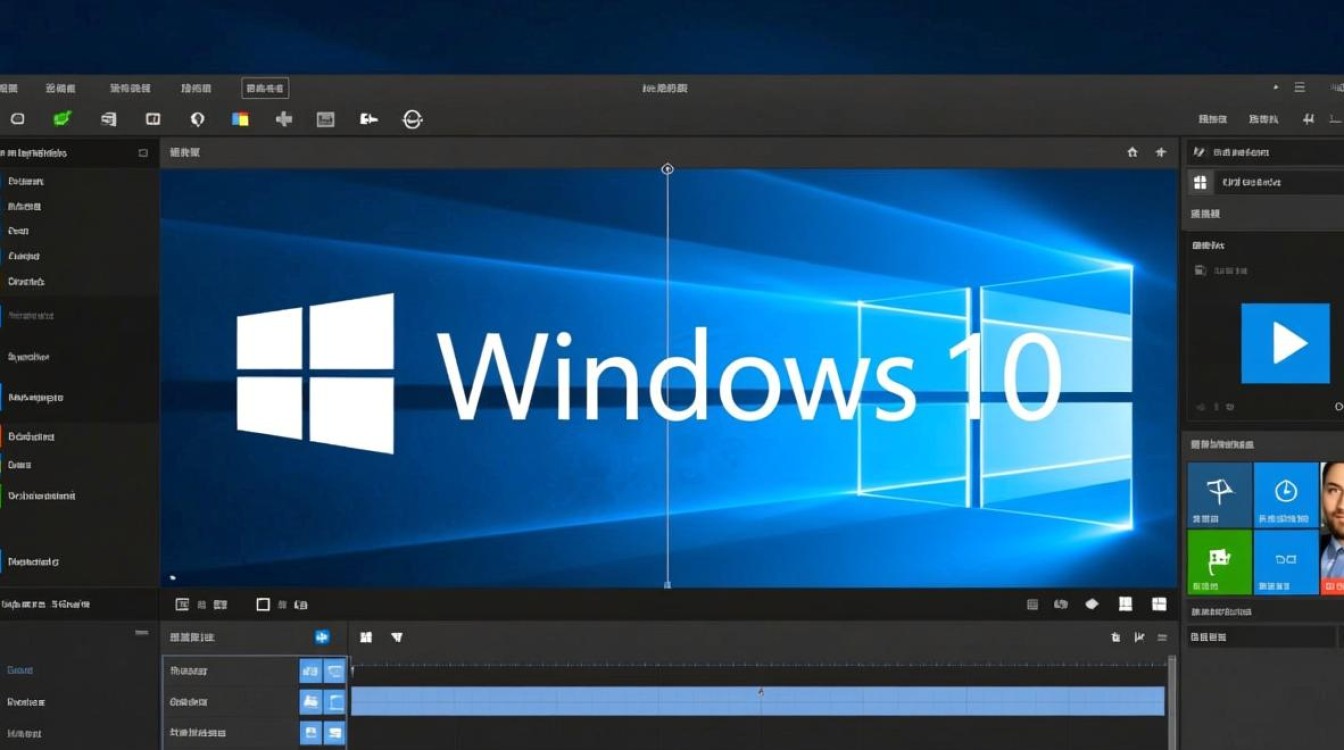Screen dimensions: 1344x750
Task: Click the colorful Windows logo toolbar icon
Action: [238, 119]
